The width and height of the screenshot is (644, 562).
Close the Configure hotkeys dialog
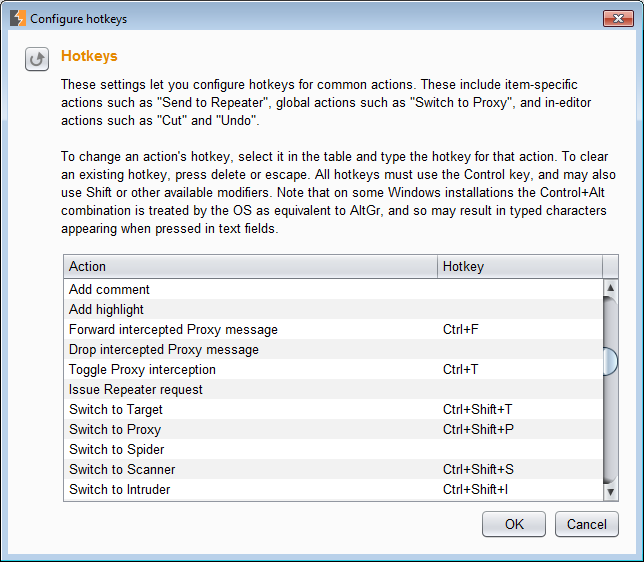[x=618, y=18]
